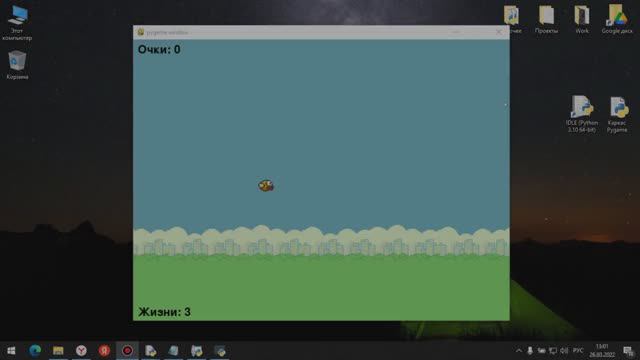Open the 'Корзина' recycle bin icon

pyautogui.click(x=17, y=65)
